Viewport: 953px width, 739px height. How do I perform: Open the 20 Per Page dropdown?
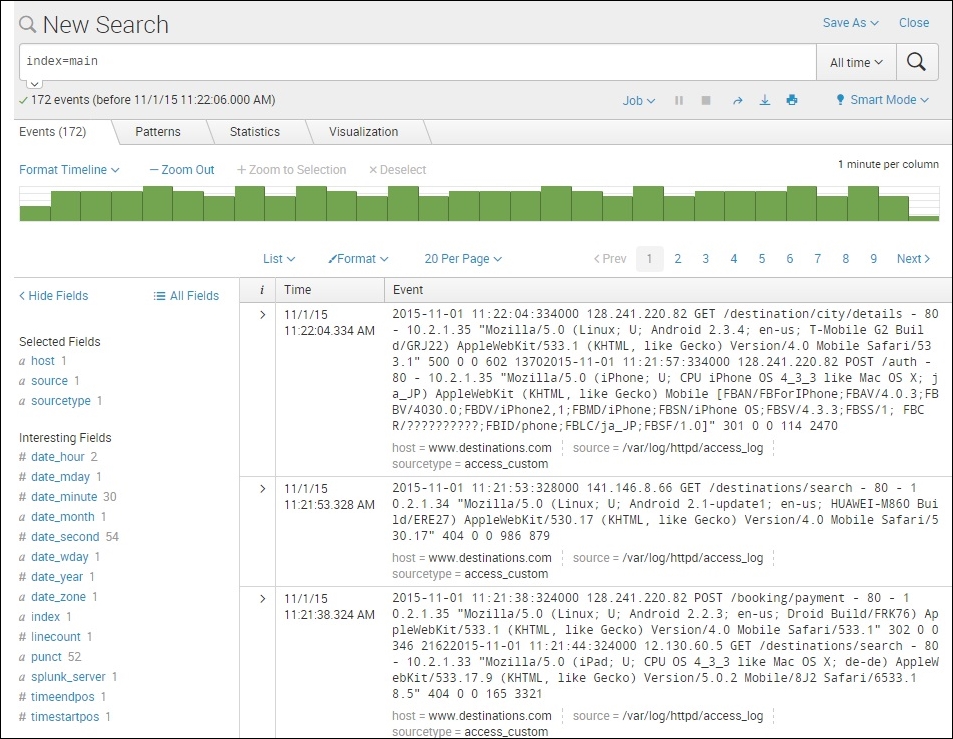[x=462, y=259]
